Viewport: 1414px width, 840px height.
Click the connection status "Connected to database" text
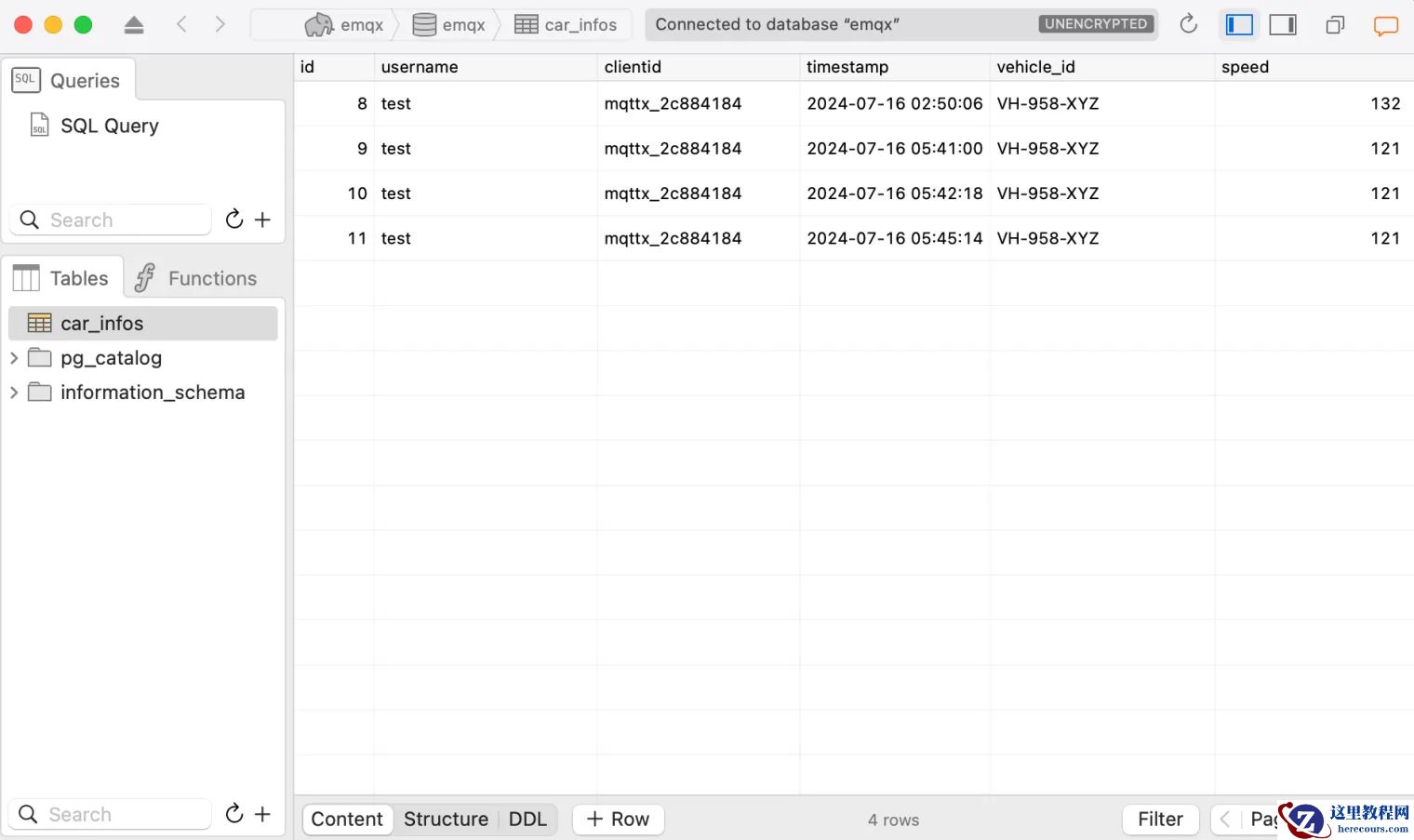[x=777, y=24]
